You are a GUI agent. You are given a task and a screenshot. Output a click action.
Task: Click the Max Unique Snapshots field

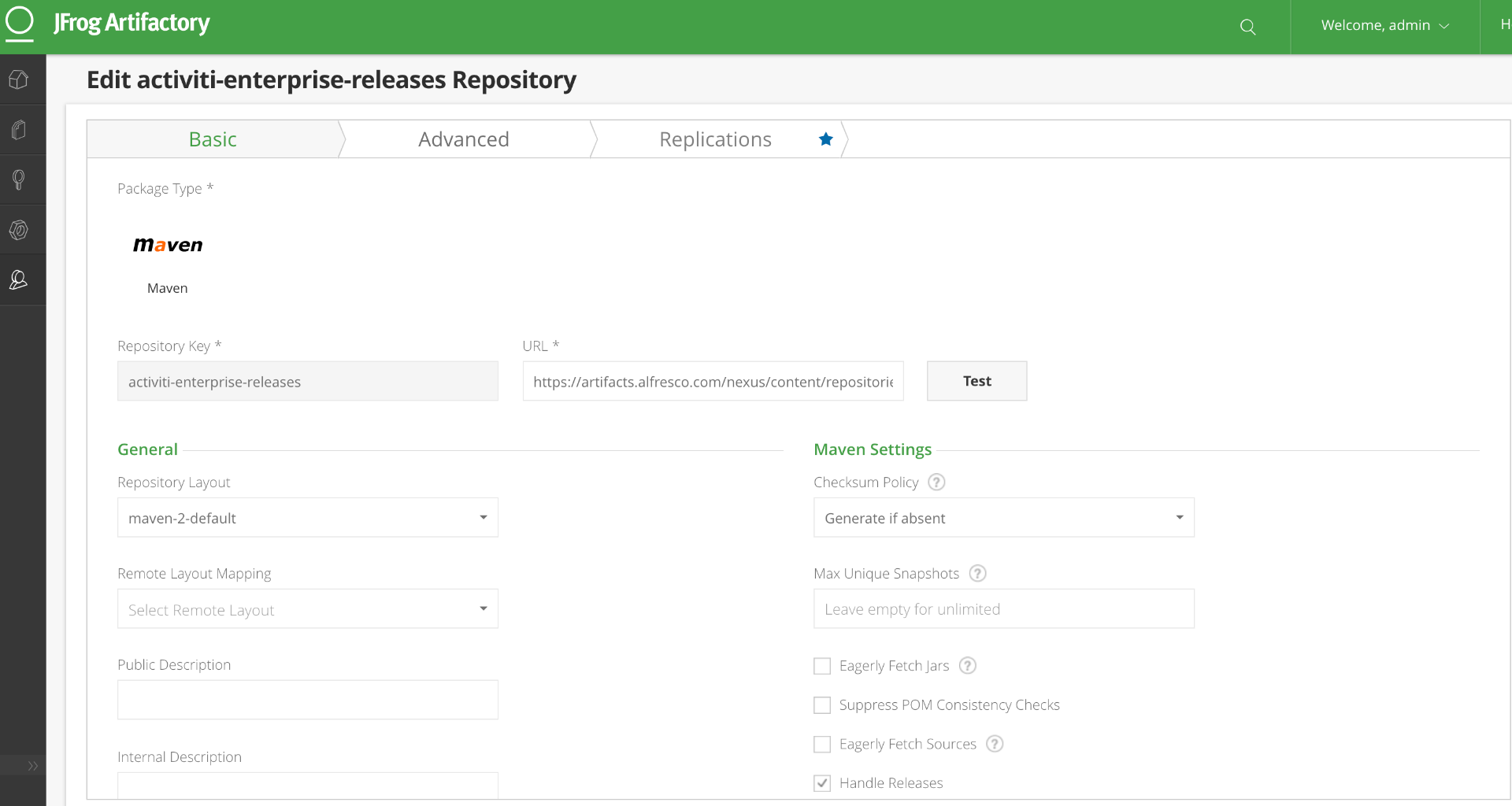click(x=1004, y=608)
